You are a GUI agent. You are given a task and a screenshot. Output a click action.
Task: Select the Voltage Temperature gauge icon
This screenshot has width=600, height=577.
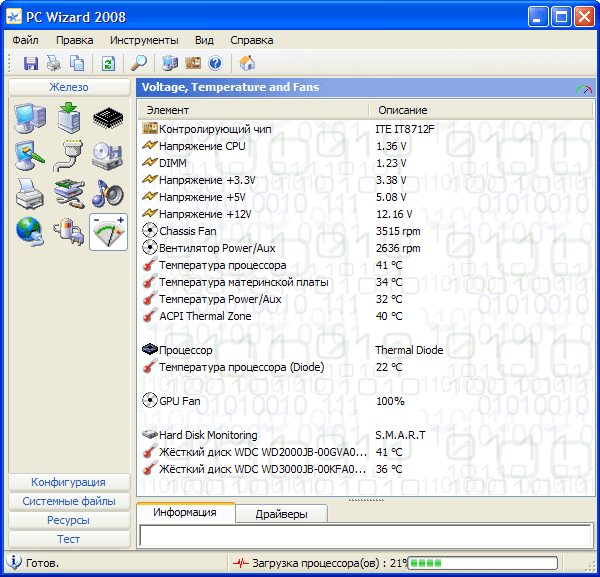click(109, 232)
